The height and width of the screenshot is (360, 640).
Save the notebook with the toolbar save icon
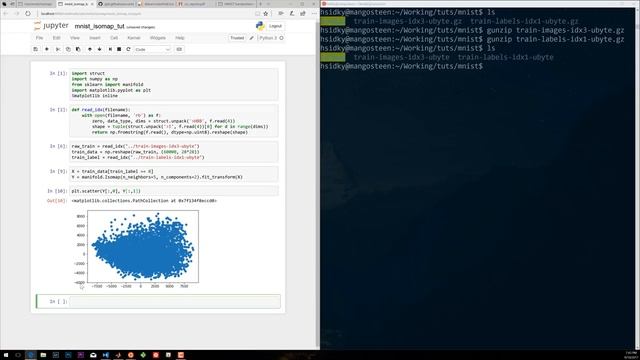point(36,49)
